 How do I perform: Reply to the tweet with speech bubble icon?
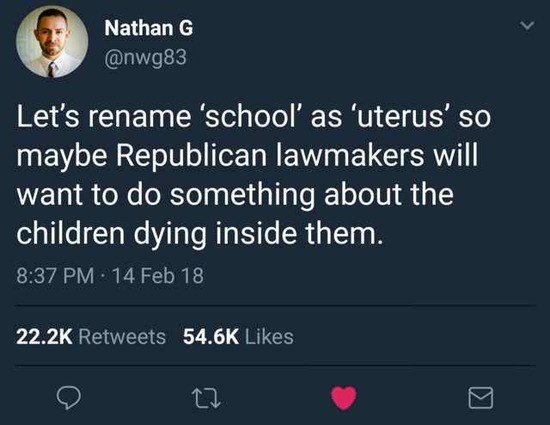click(x=69, y=398)
